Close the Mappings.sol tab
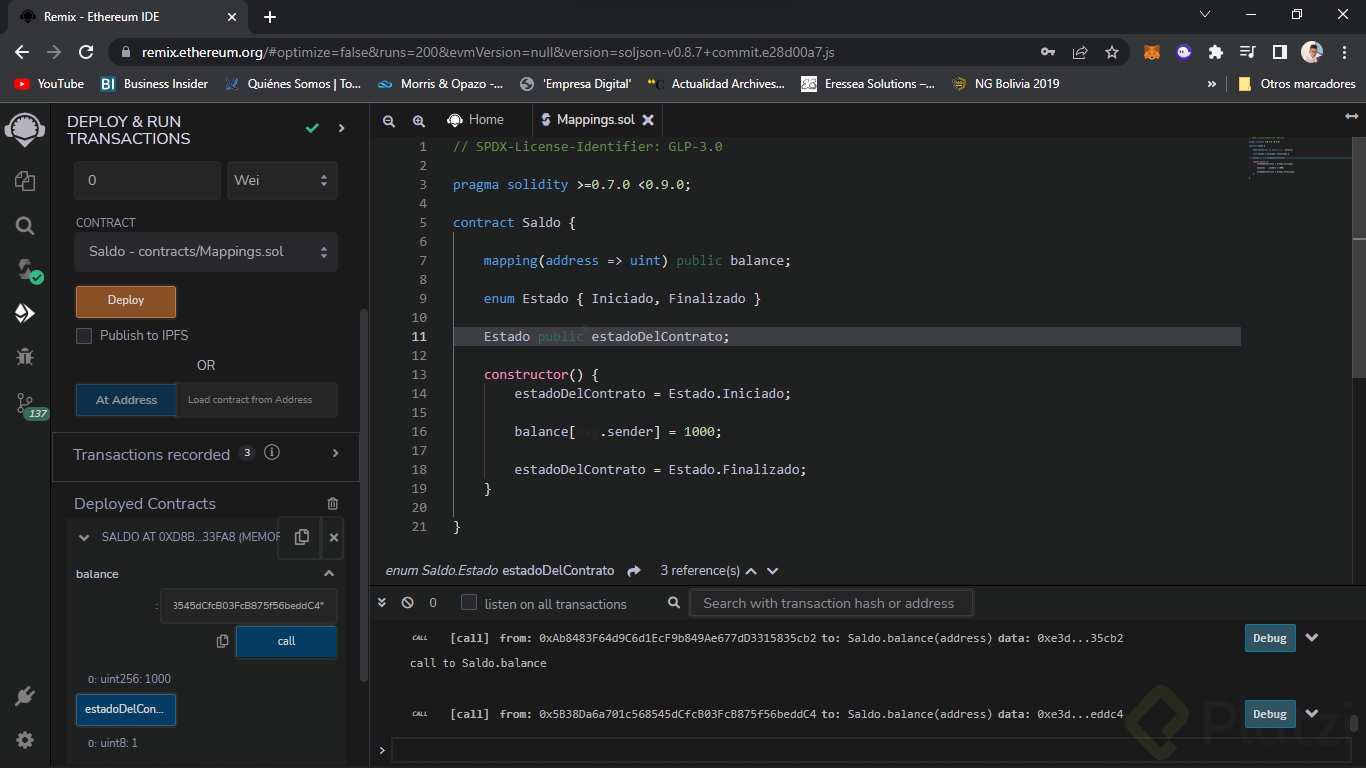 tap(648, 120)
